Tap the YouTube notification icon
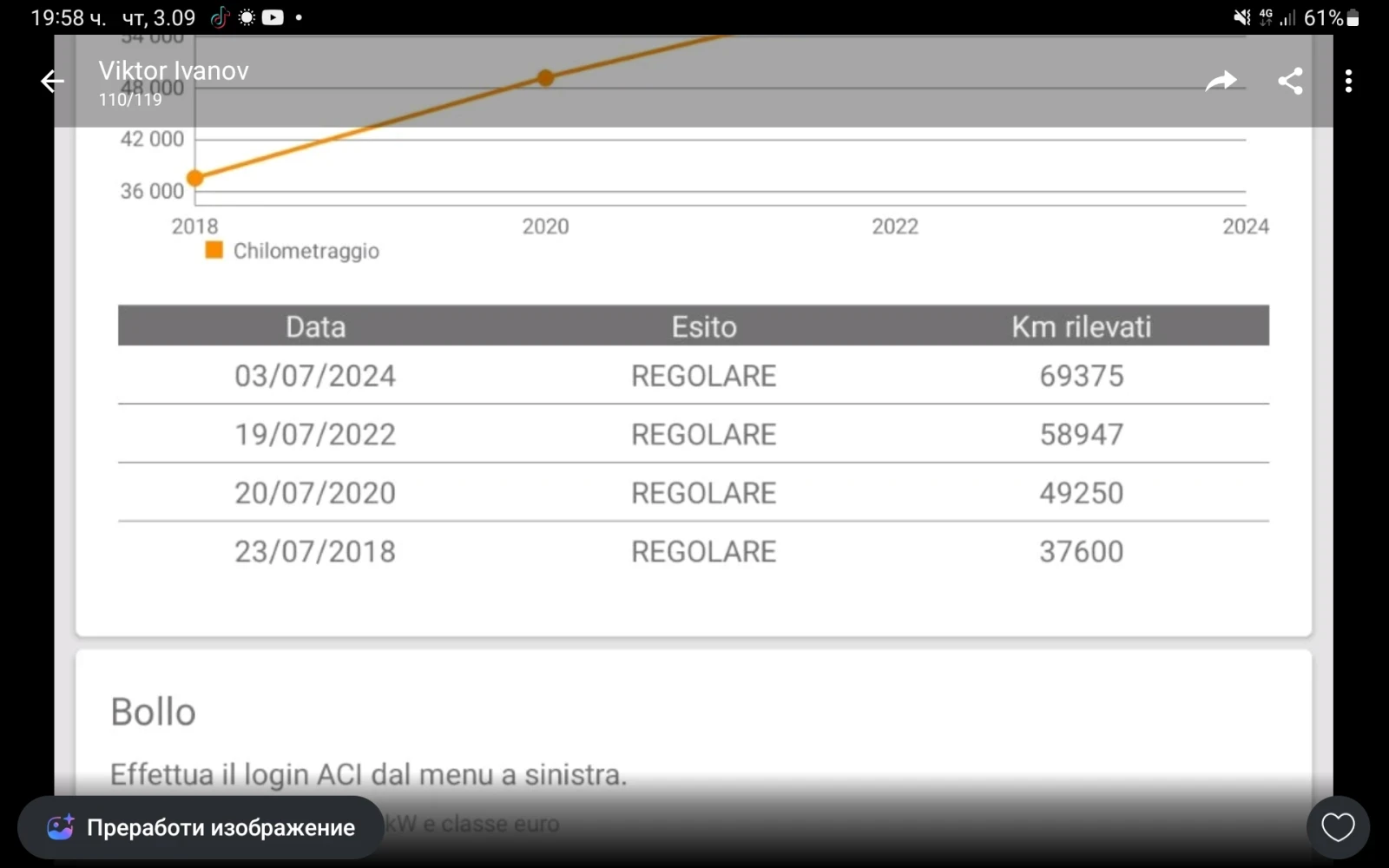 [273, 17]
